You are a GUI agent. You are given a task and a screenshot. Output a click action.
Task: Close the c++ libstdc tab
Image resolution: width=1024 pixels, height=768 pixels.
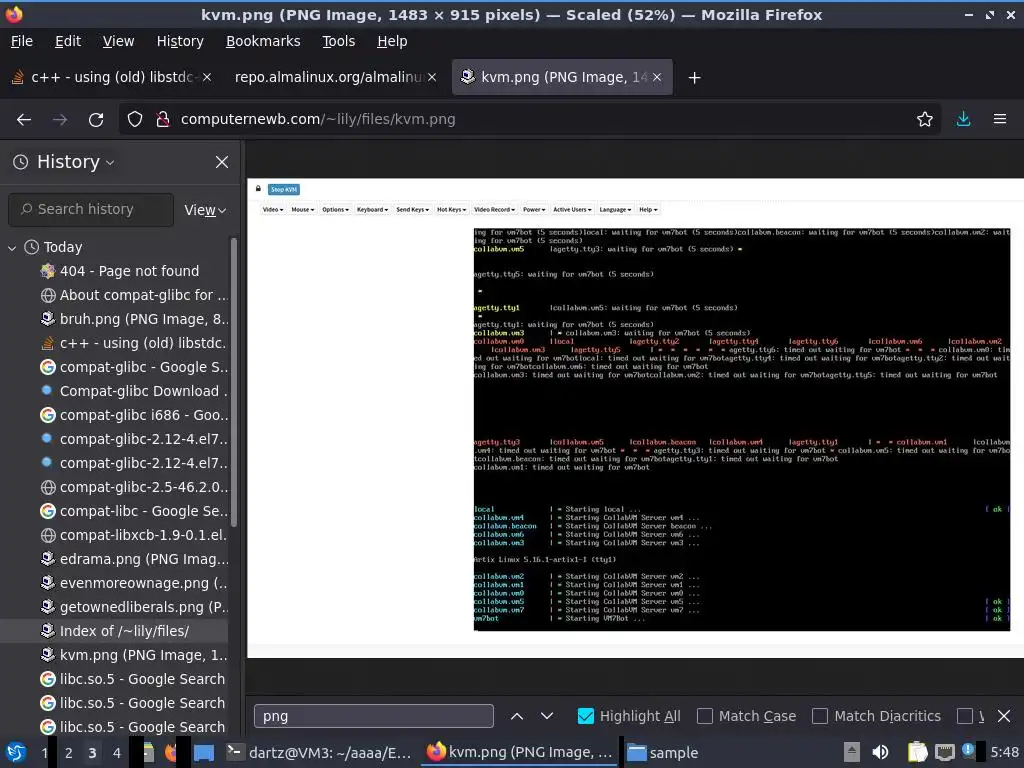tap(206, 77)
